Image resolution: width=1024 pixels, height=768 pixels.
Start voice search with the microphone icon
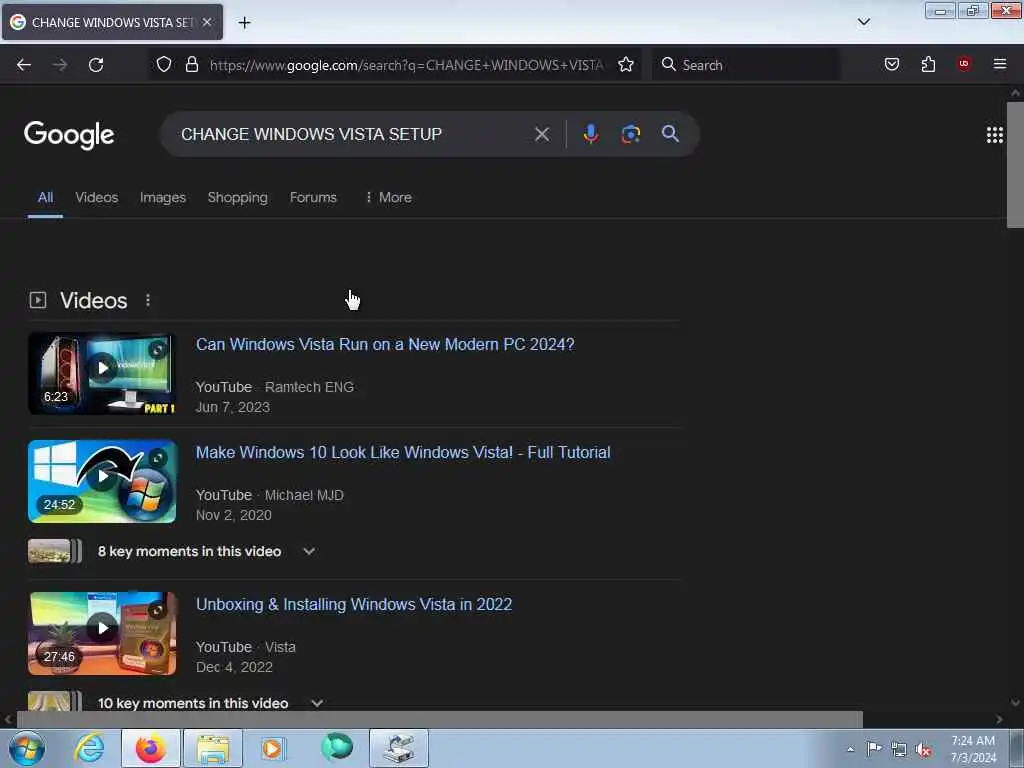click(590, 134)
